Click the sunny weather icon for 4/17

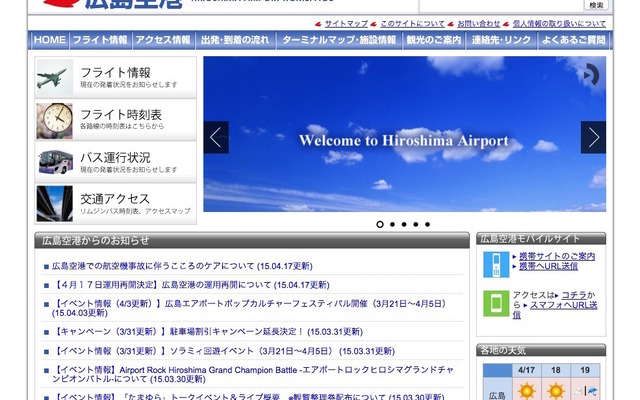coord(527,391)
